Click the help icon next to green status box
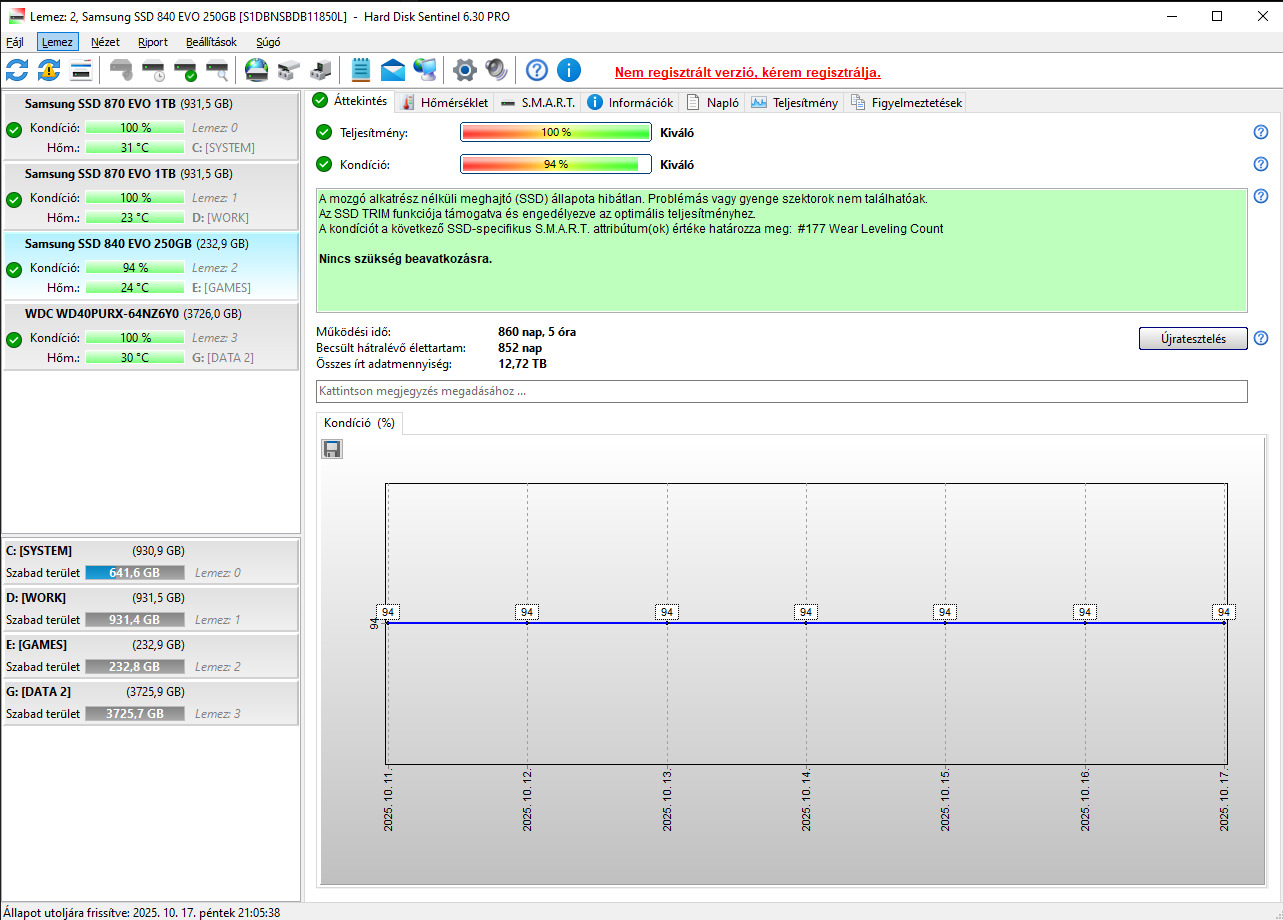 [1261, 197]
